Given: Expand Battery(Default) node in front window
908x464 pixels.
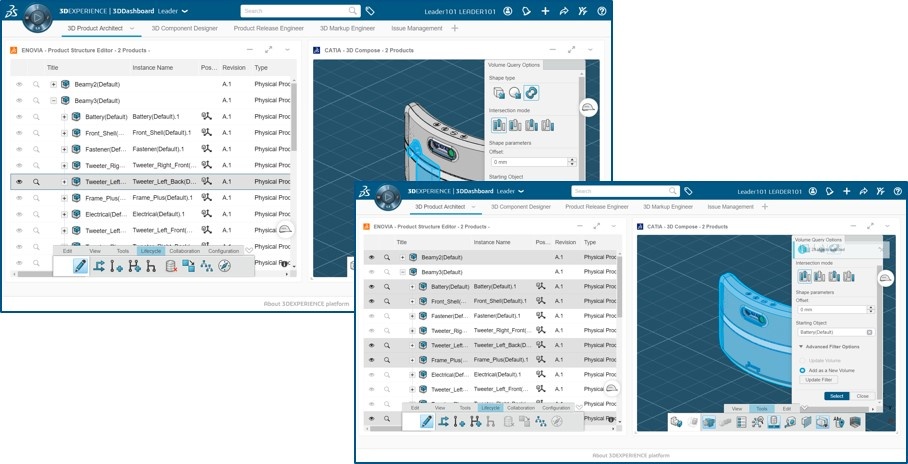Looking at the screenshot, I should coord(412,286).
